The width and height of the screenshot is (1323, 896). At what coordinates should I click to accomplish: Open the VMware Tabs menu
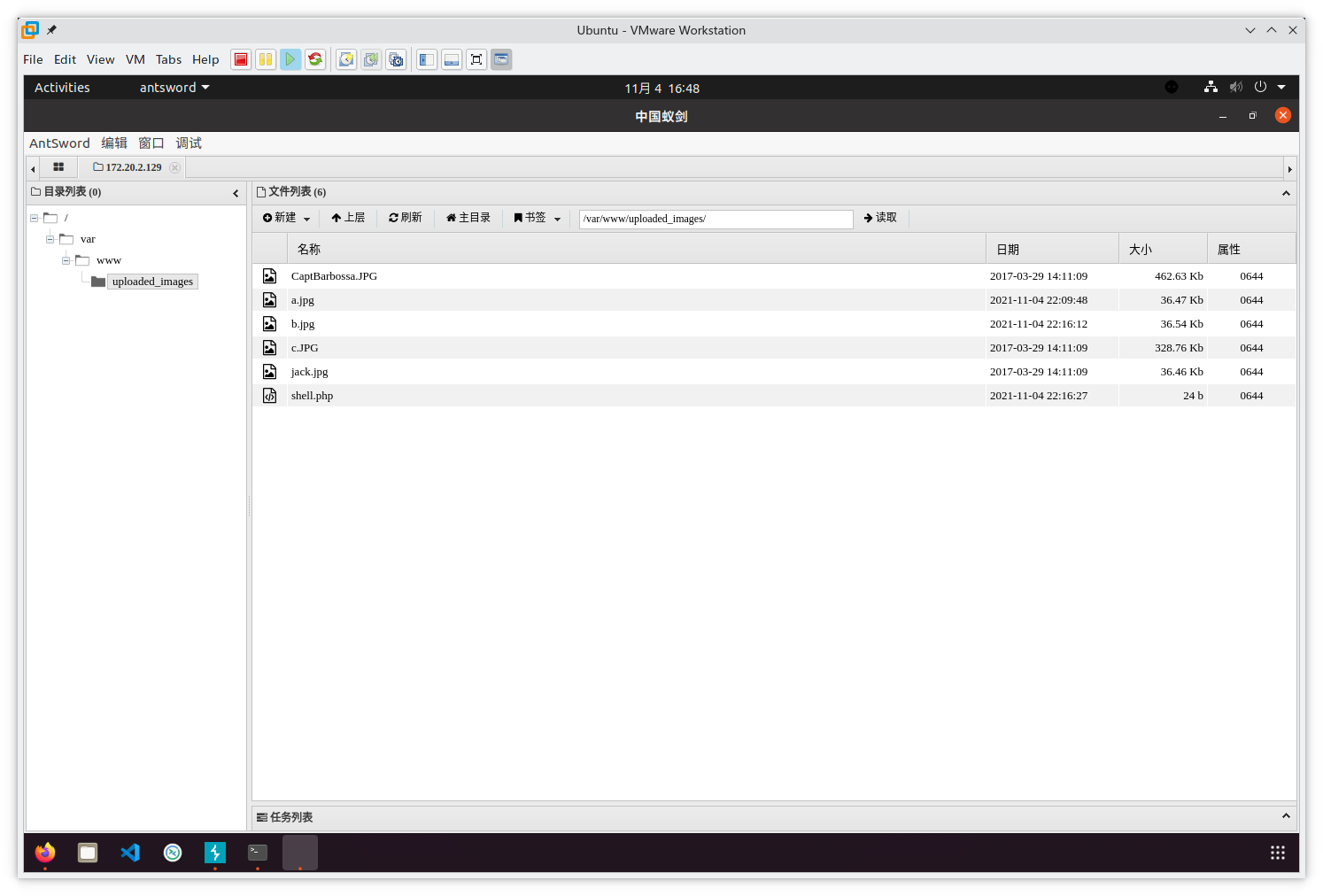point(168,59)
